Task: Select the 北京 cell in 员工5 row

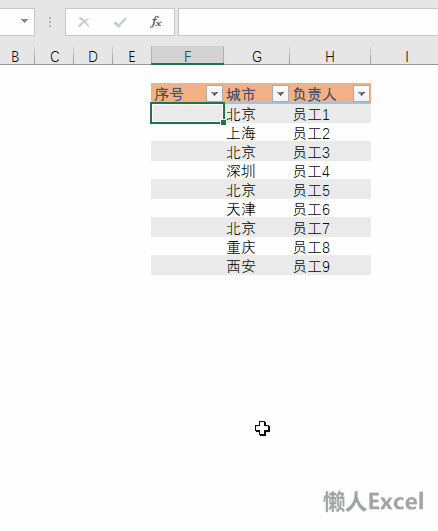Action: pos(257,189)
